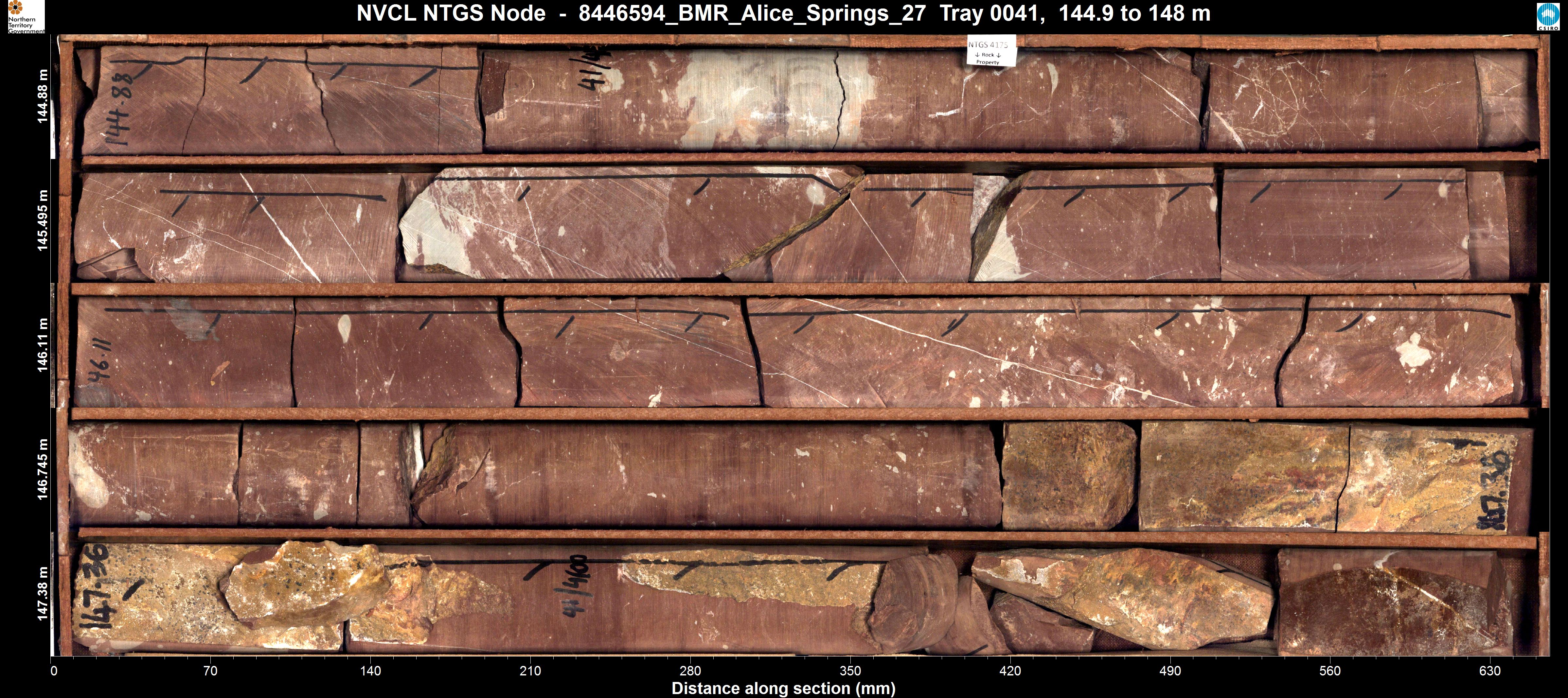Click the CSIRO logo in the corner

coord(1548,16)
